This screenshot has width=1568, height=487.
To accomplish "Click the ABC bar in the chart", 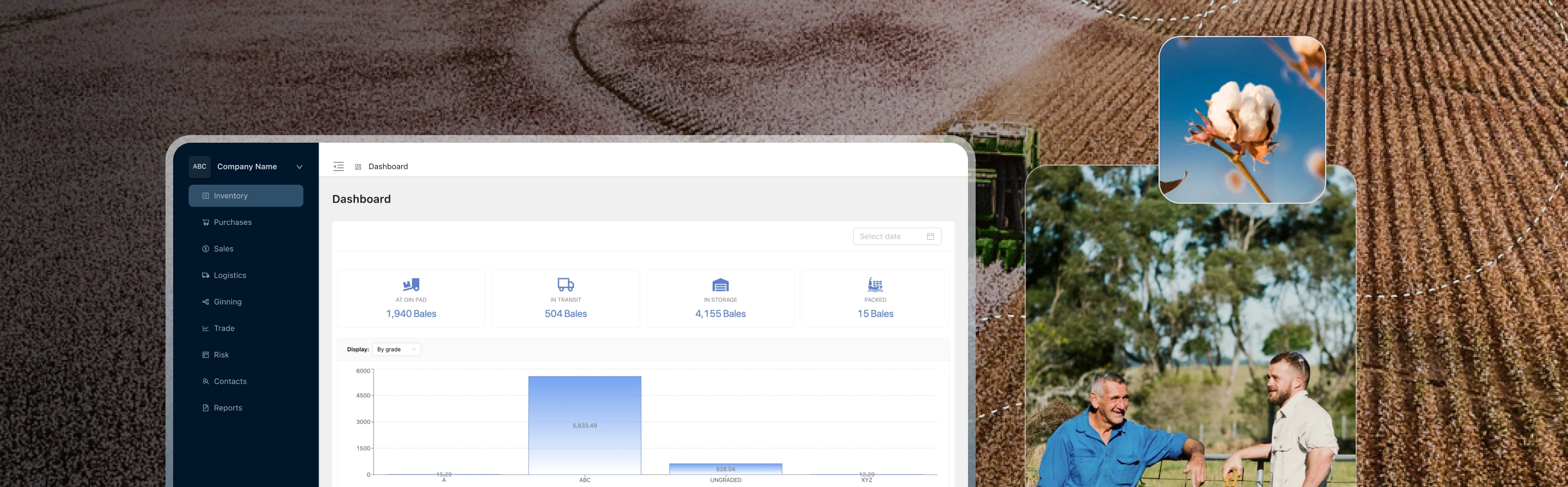I will [585, 425].
